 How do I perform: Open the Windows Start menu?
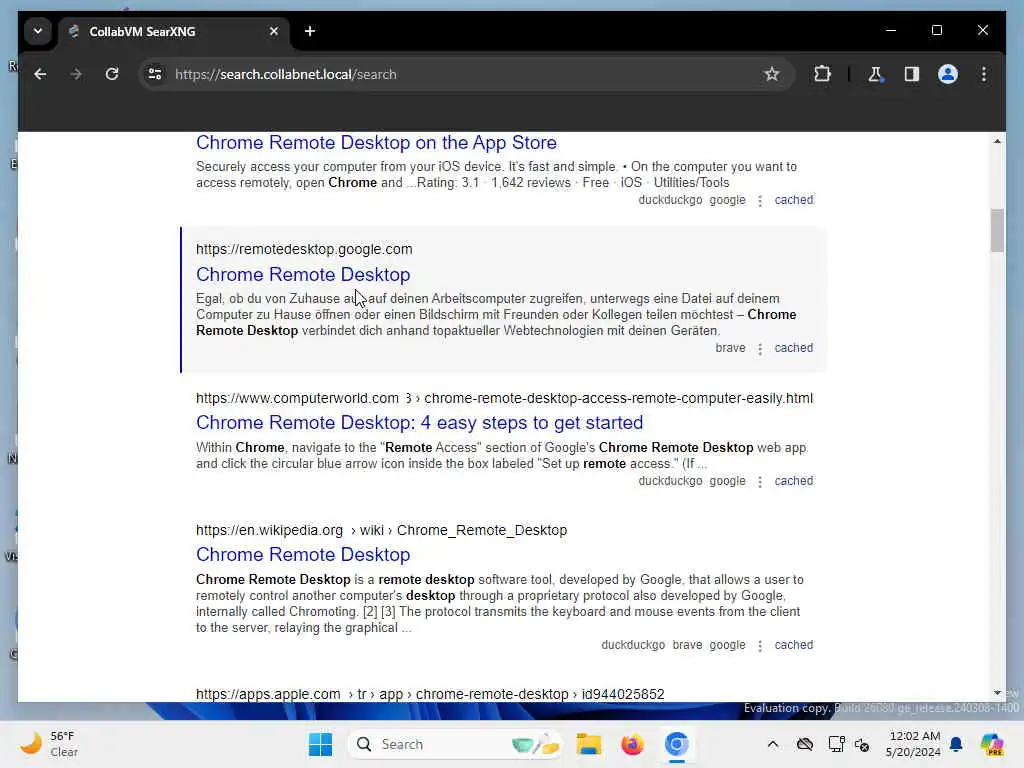(x=320, y=744)
